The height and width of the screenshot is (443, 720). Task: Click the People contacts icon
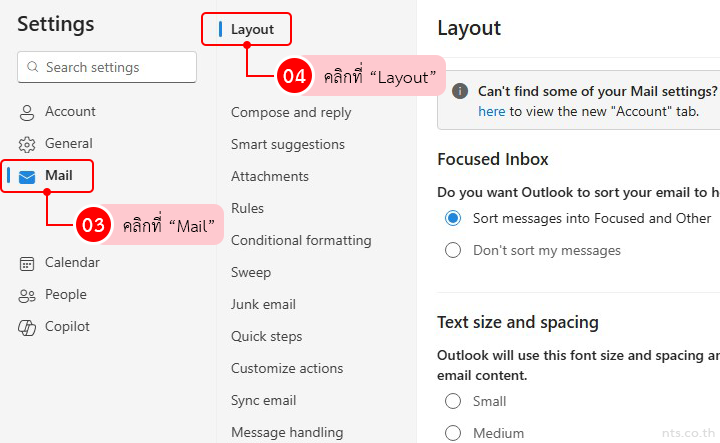(27, 296)
